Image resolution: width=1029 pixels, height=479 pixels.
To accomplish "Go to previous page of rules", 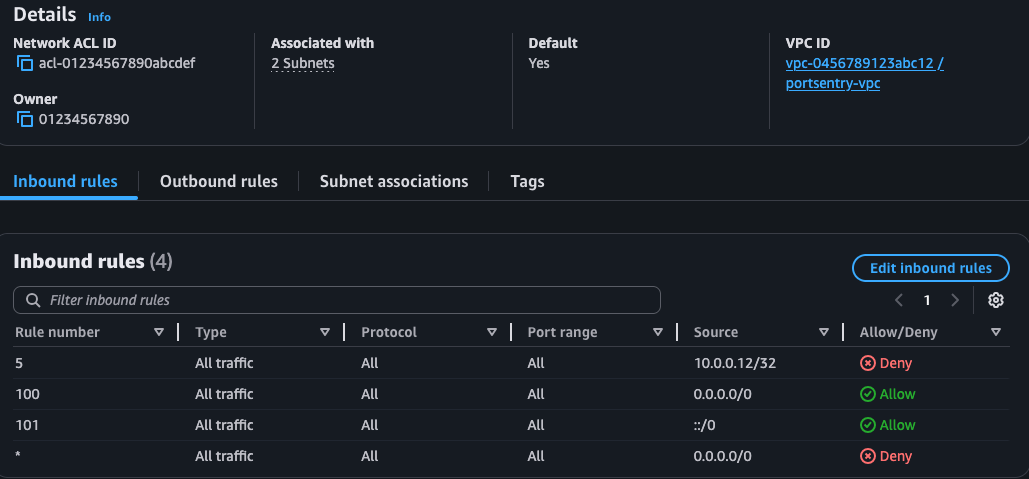I will coord(899,300).
